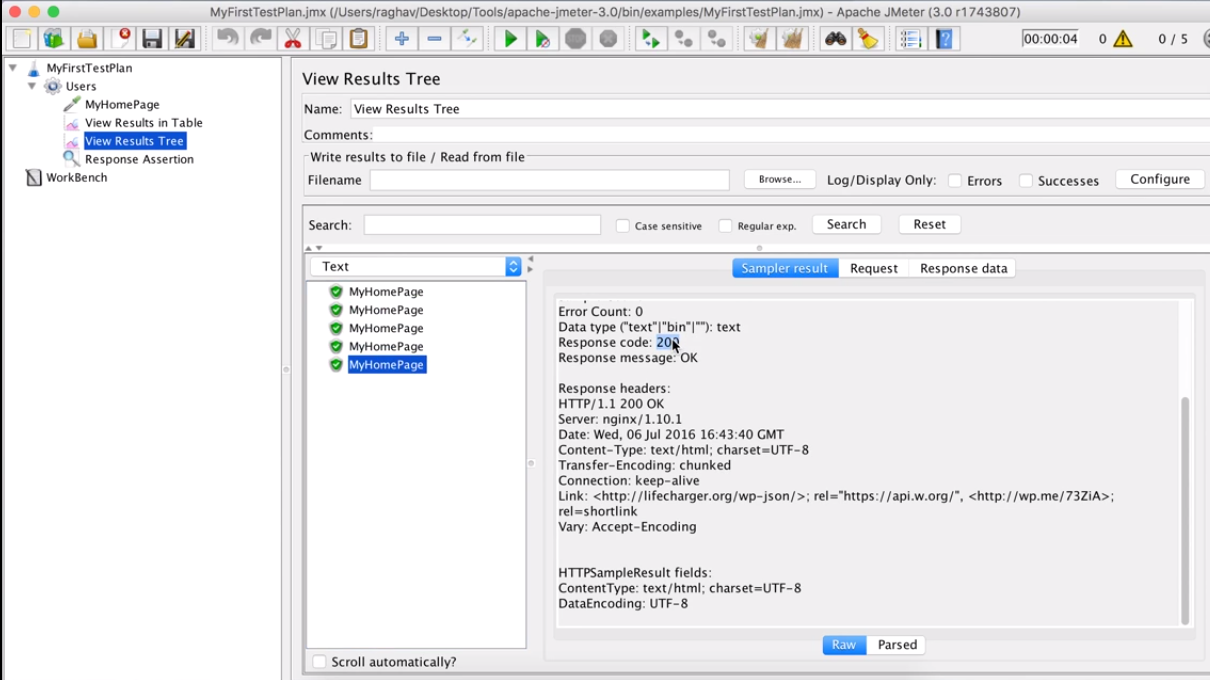1210x680 pixels.
Task: Open the Templates icon in toolbar
Action: [x=54, y=39]
